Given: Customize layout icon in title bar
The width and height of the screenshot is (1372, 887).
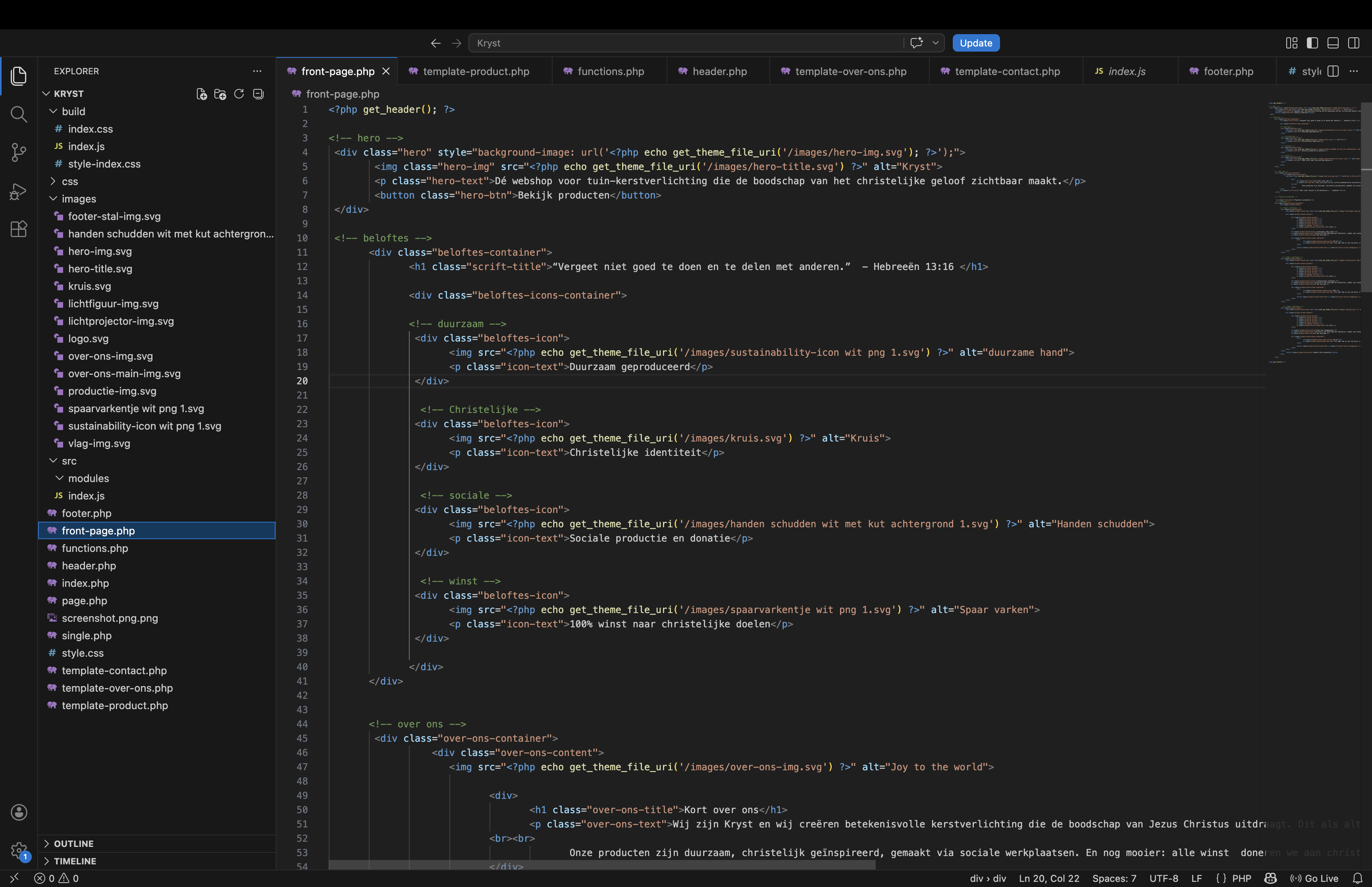Looking at the screenshot, I should [x=1291, y=43].
